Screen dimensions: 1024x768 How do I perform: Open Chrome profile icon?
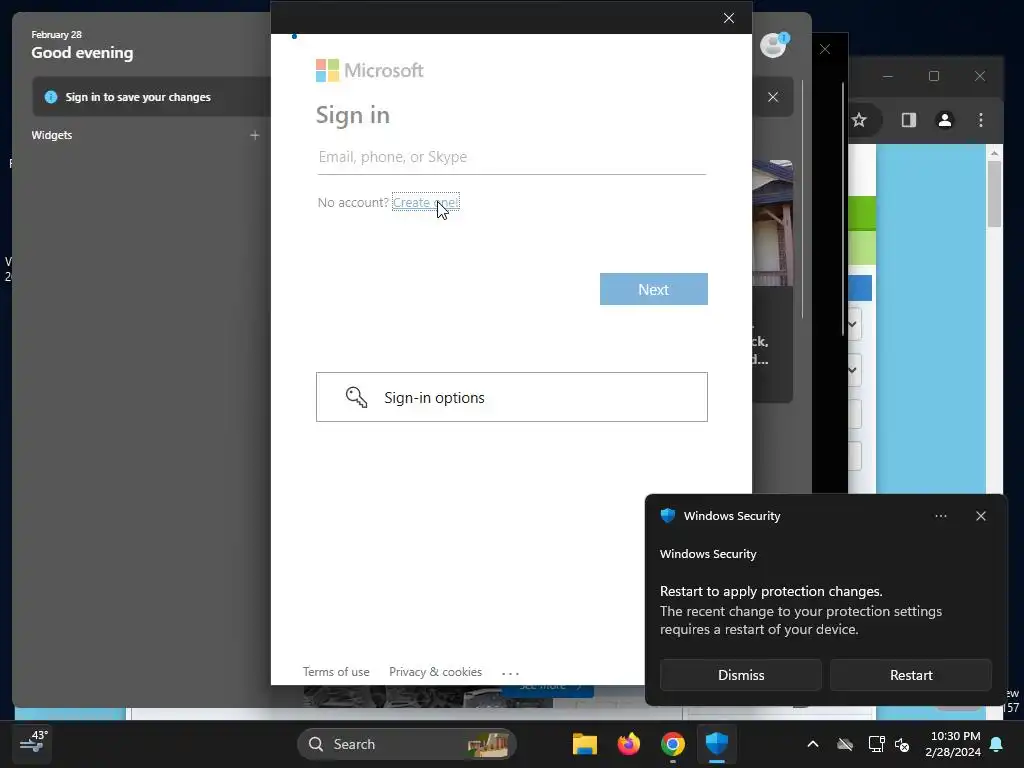[x=945, y=120]
